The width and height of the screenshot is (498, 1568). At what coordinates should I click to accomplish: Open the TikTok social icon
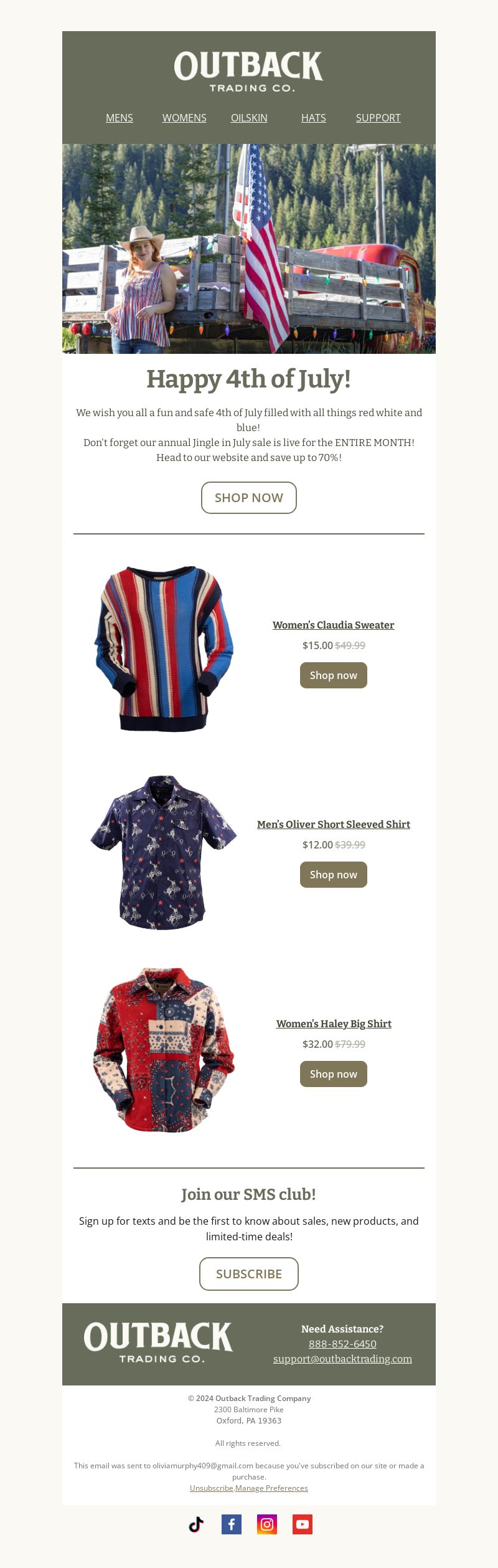196,1524
